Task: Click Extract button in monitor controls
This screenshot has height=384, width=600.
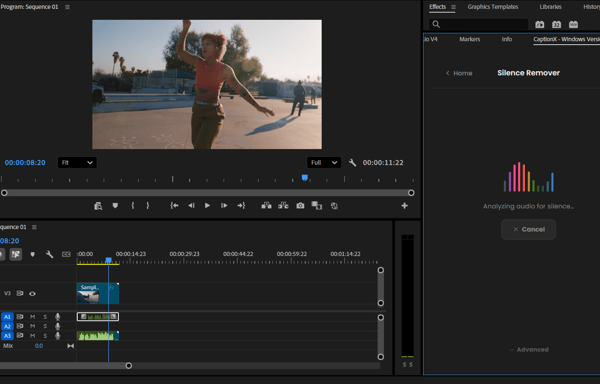Action: click(283, 206)
